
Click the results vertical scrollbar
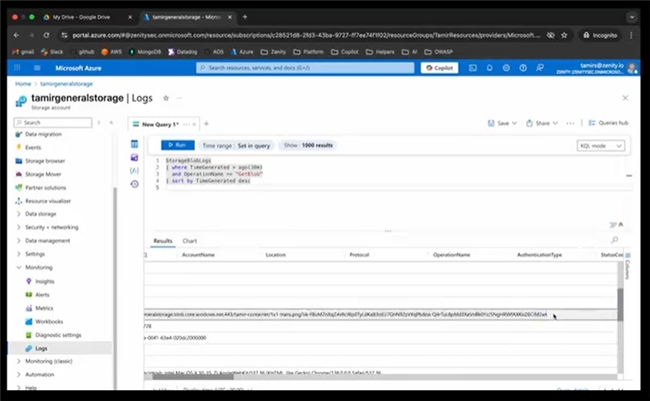[619, 300]
